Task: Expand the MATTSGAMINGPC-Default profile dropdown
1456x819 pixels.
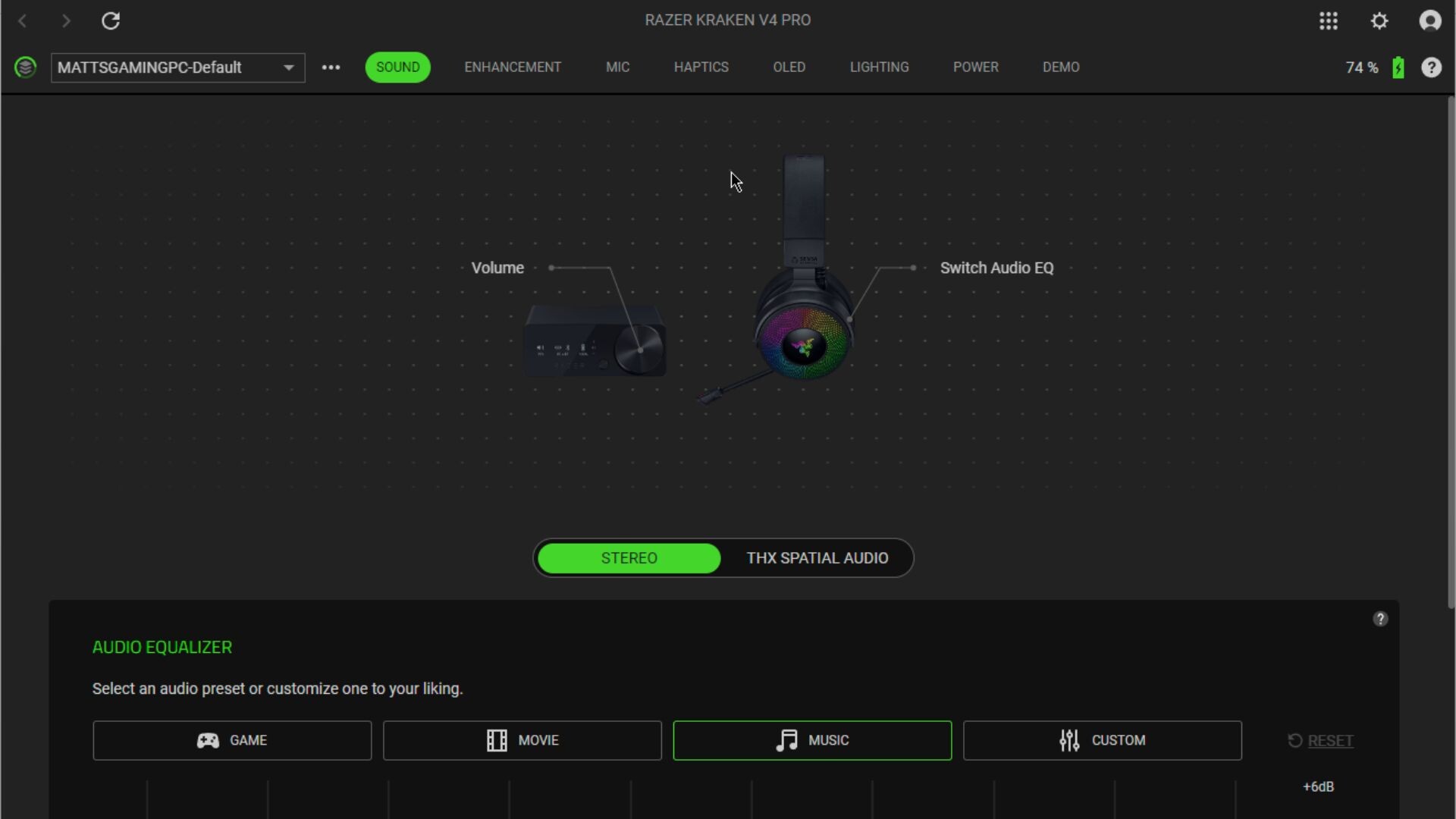Action: point(177,67)
